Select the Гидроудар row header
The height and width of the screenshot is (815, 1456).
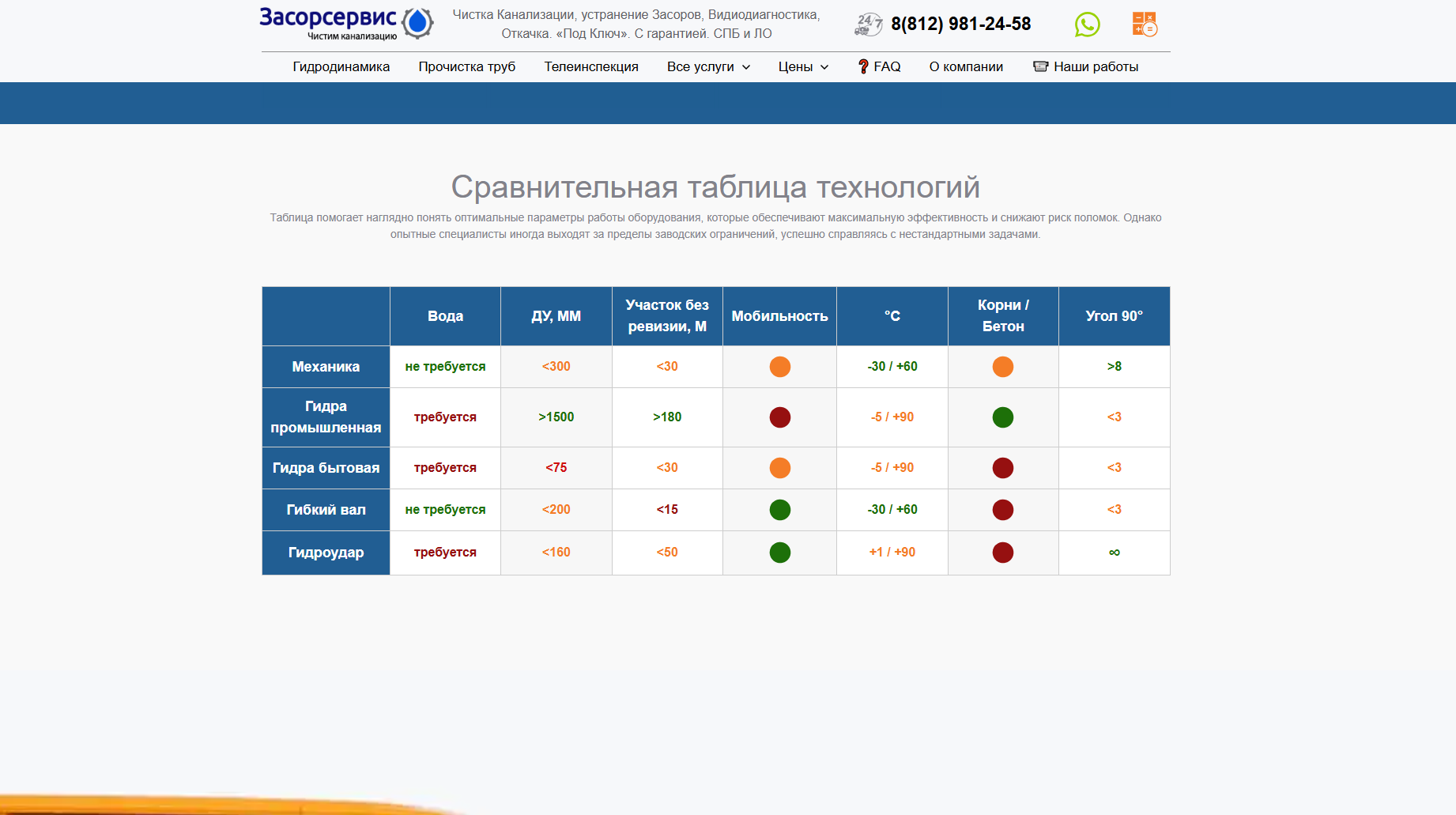(x=326, y=553)
